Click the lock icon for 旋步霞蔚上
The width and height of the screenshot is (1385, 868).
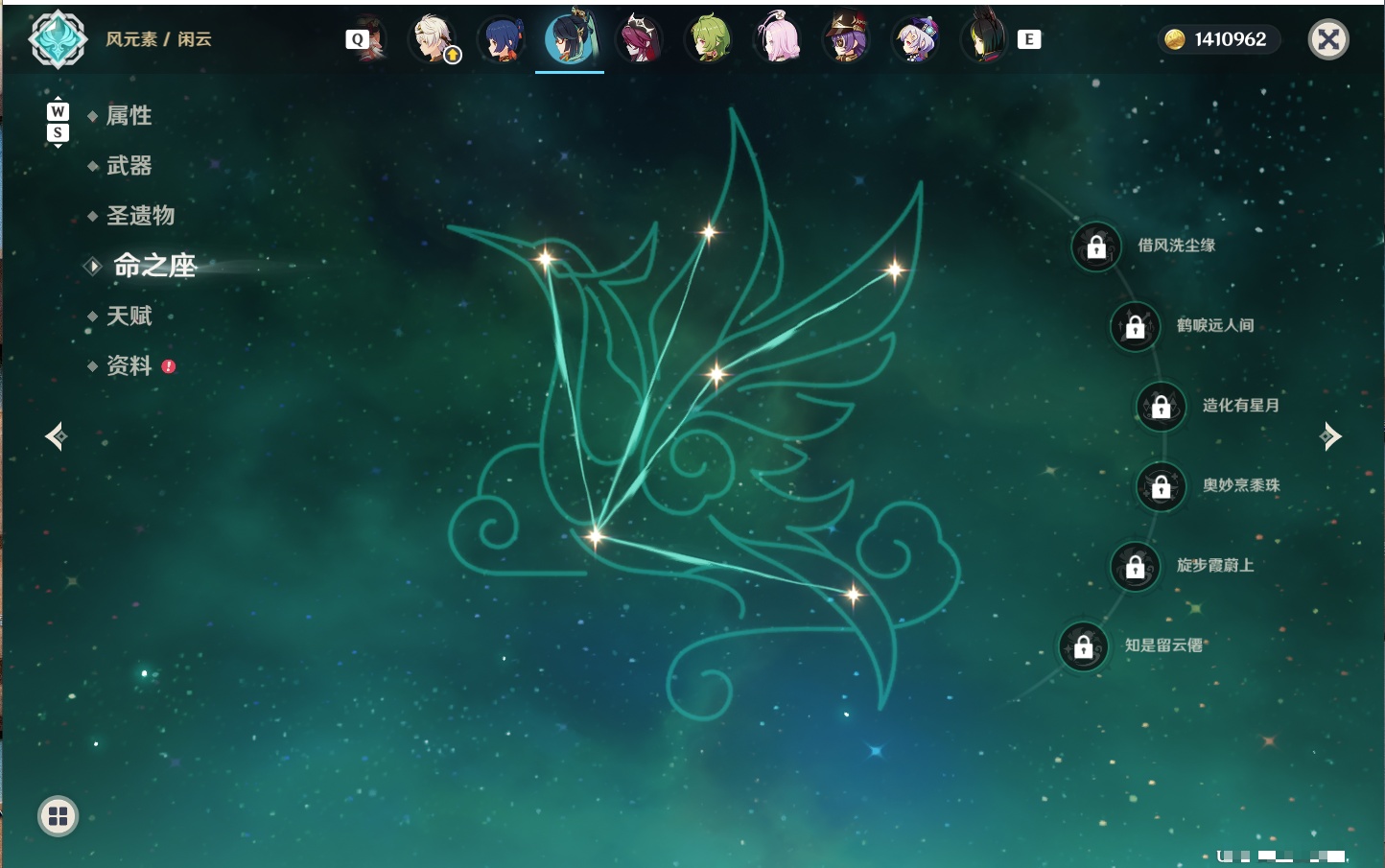pyautogui.click(x=1135, y=566)
